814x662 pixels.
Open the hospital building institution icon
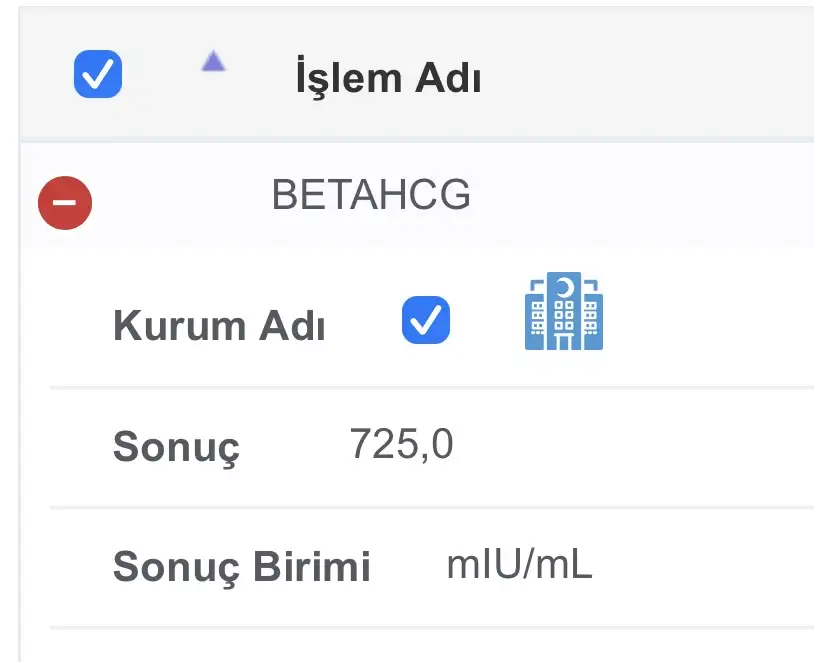[x=564, y=311]
